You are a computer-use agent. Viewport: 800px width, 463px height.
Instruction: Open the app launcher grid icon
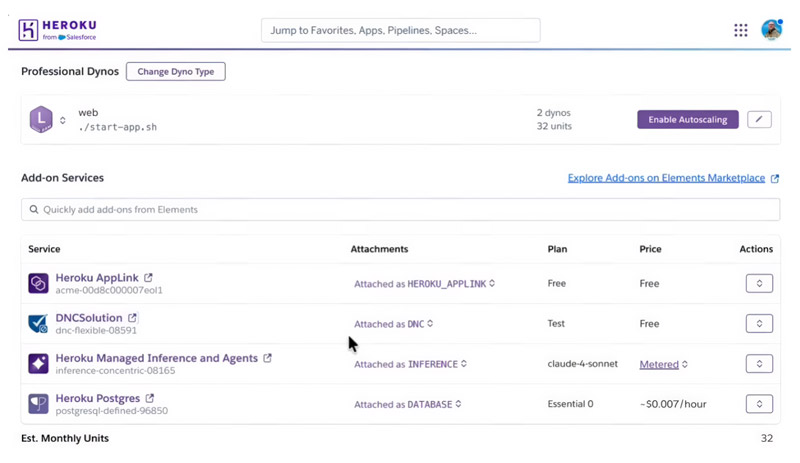pyautogui.click(x=741, y=30)
